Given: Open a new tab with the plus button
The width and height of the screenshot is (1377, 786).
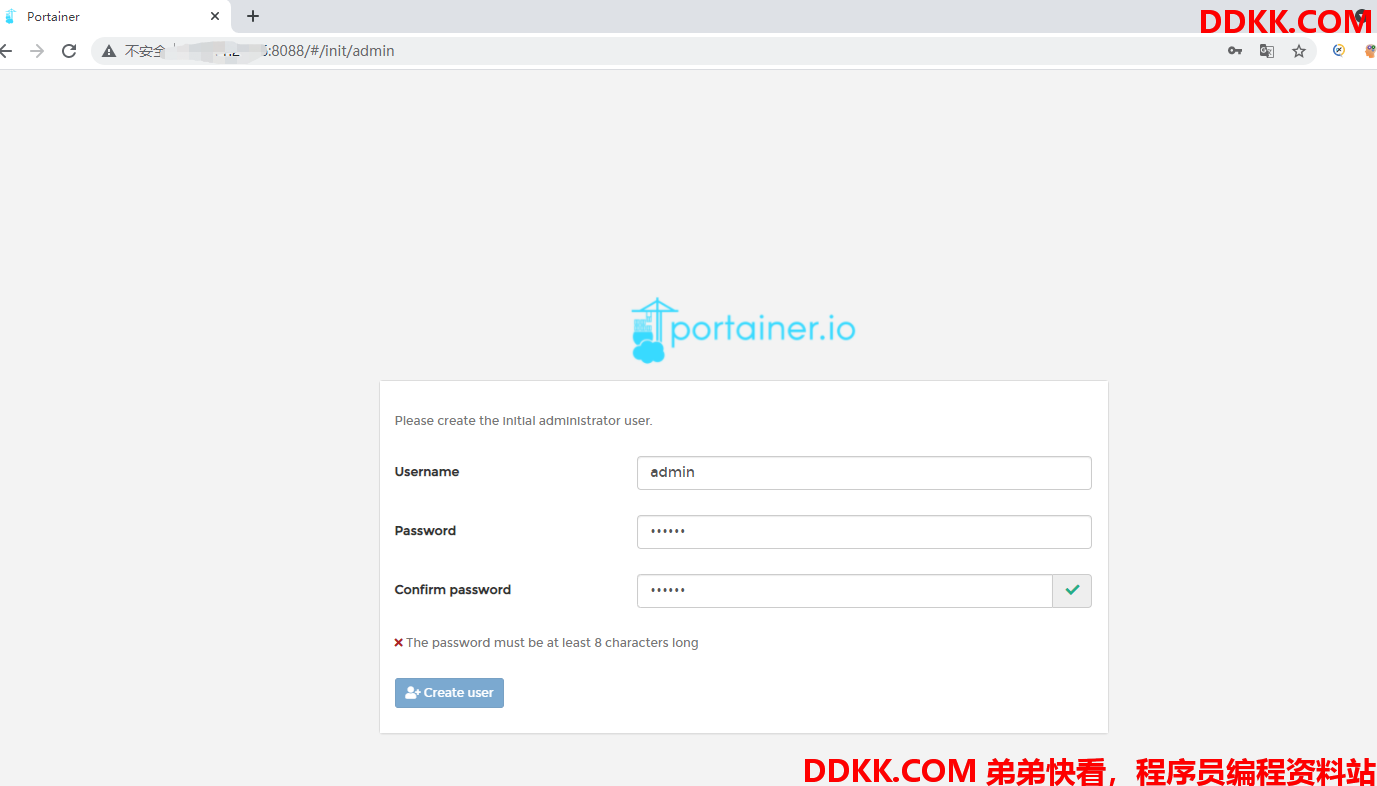Looking at the screenshot, I should pyautogui.click(x=253, y=16).
